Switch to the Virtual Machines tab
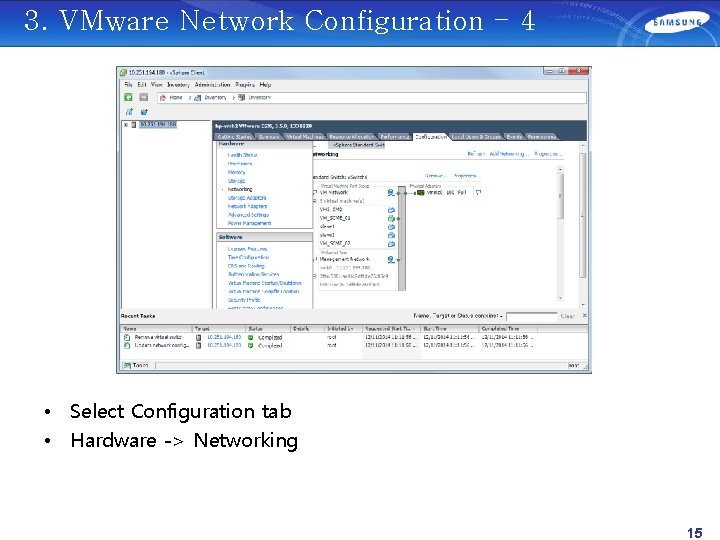 click(305, 137)
